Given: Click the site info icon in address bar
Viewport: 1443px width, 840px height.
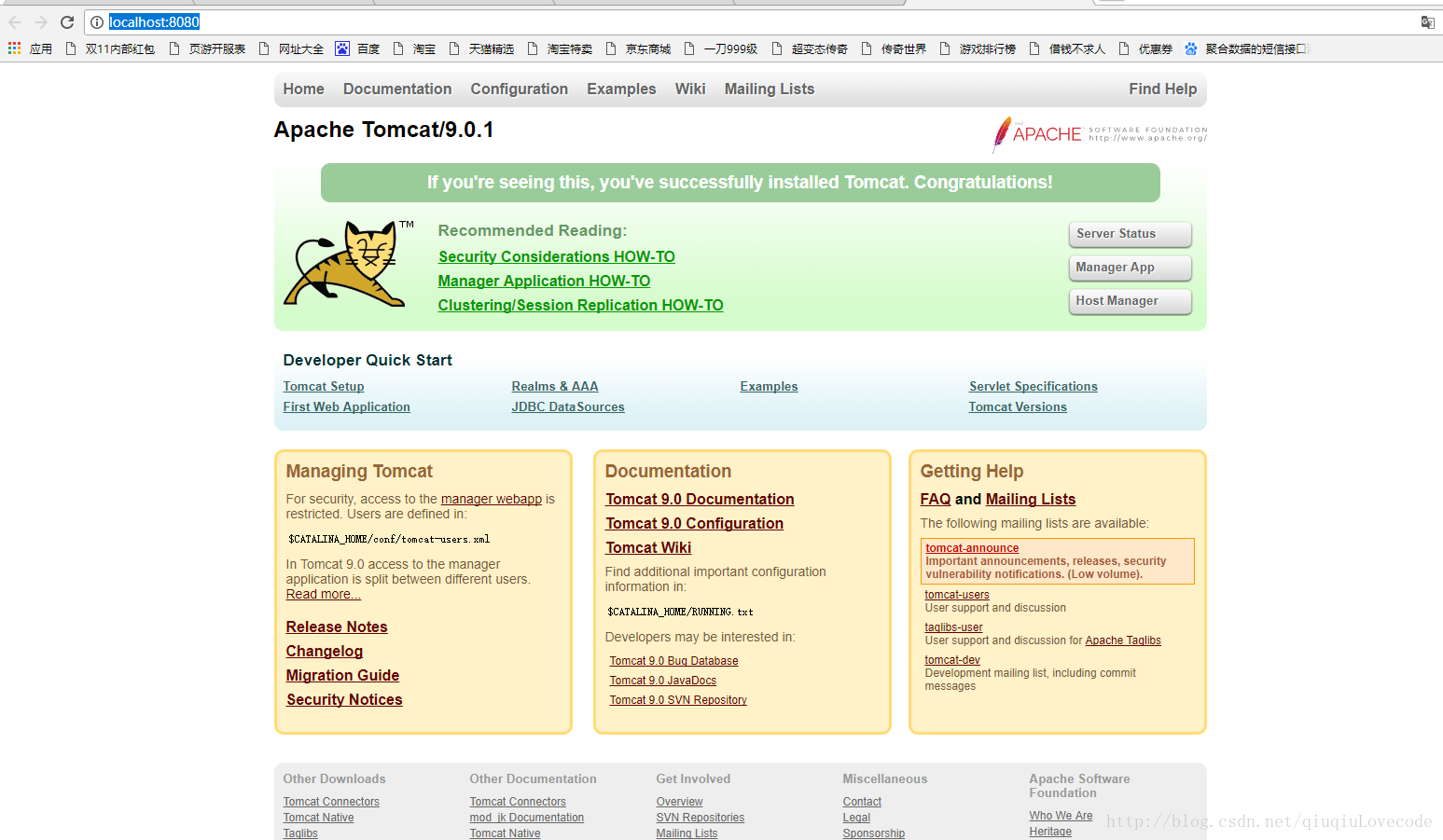Looking at the screenshot, I should pyautogui.click(x=97, y=22).
